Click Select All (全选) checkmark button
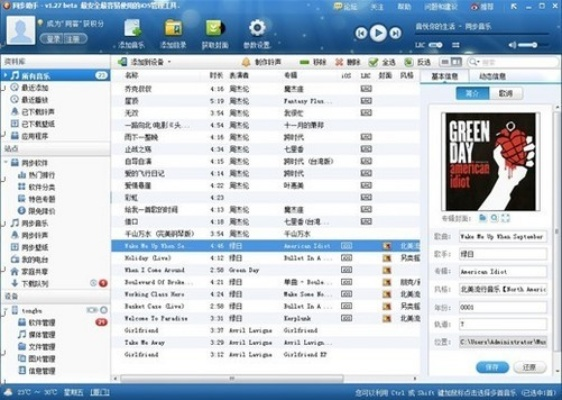 coord(382,62)
